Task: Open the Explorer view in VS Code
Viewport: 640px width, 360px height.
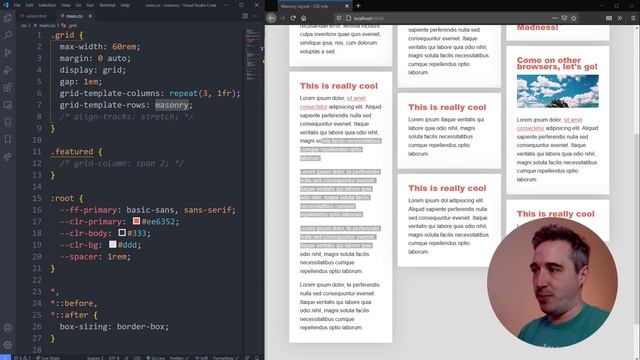Action: pos(7,18)
